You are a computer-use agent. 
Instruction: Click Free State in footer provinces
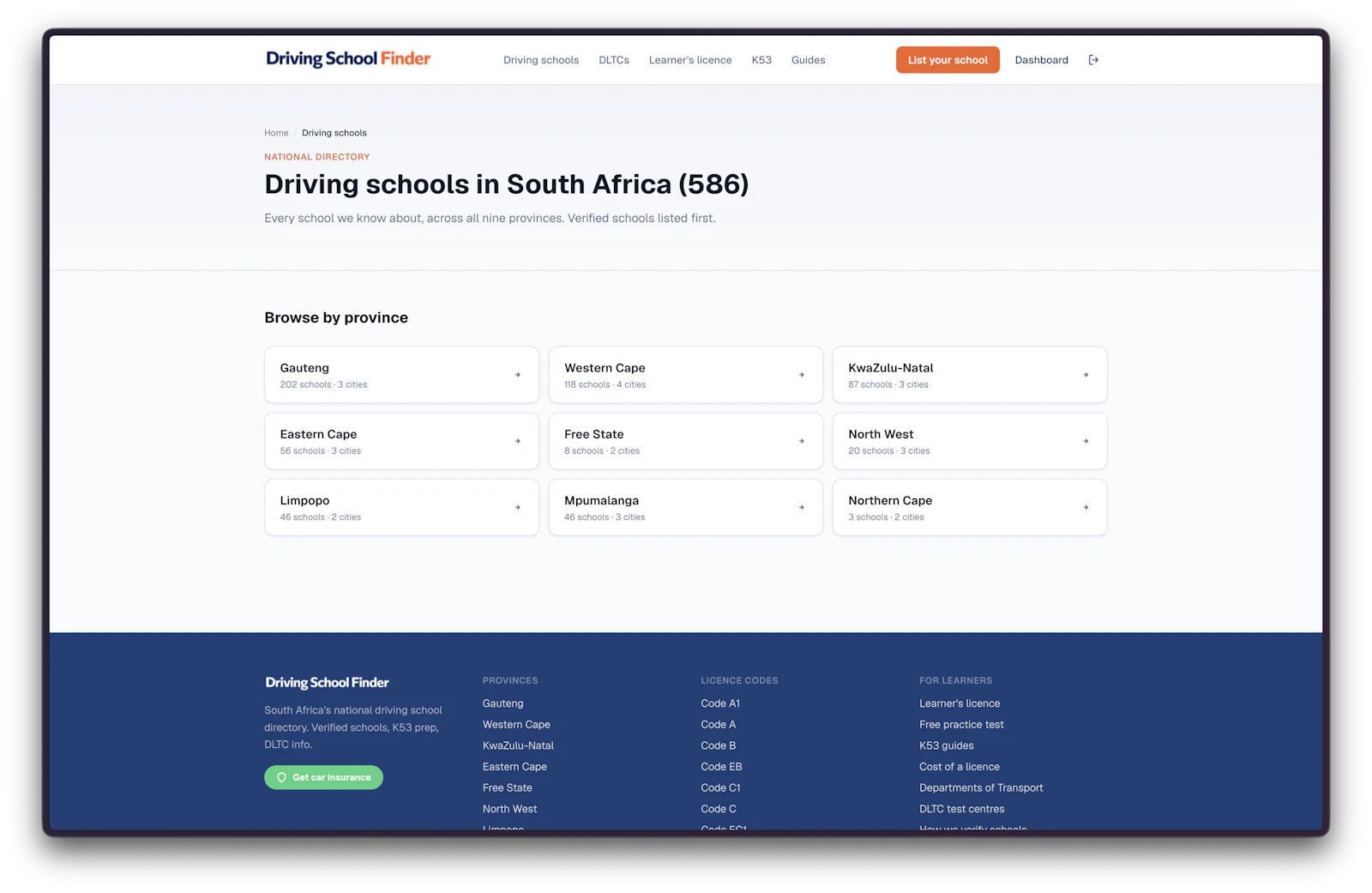(x=508, y=787)
